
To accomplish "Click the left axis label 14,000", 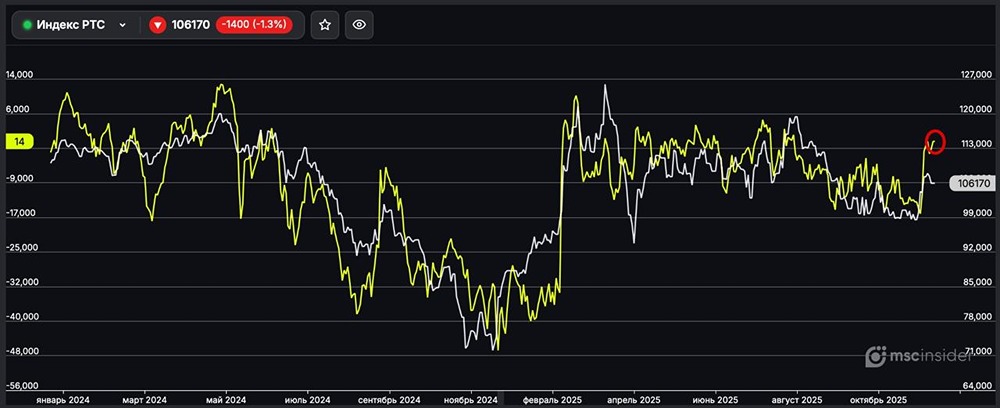I will (x=19, y=75).
